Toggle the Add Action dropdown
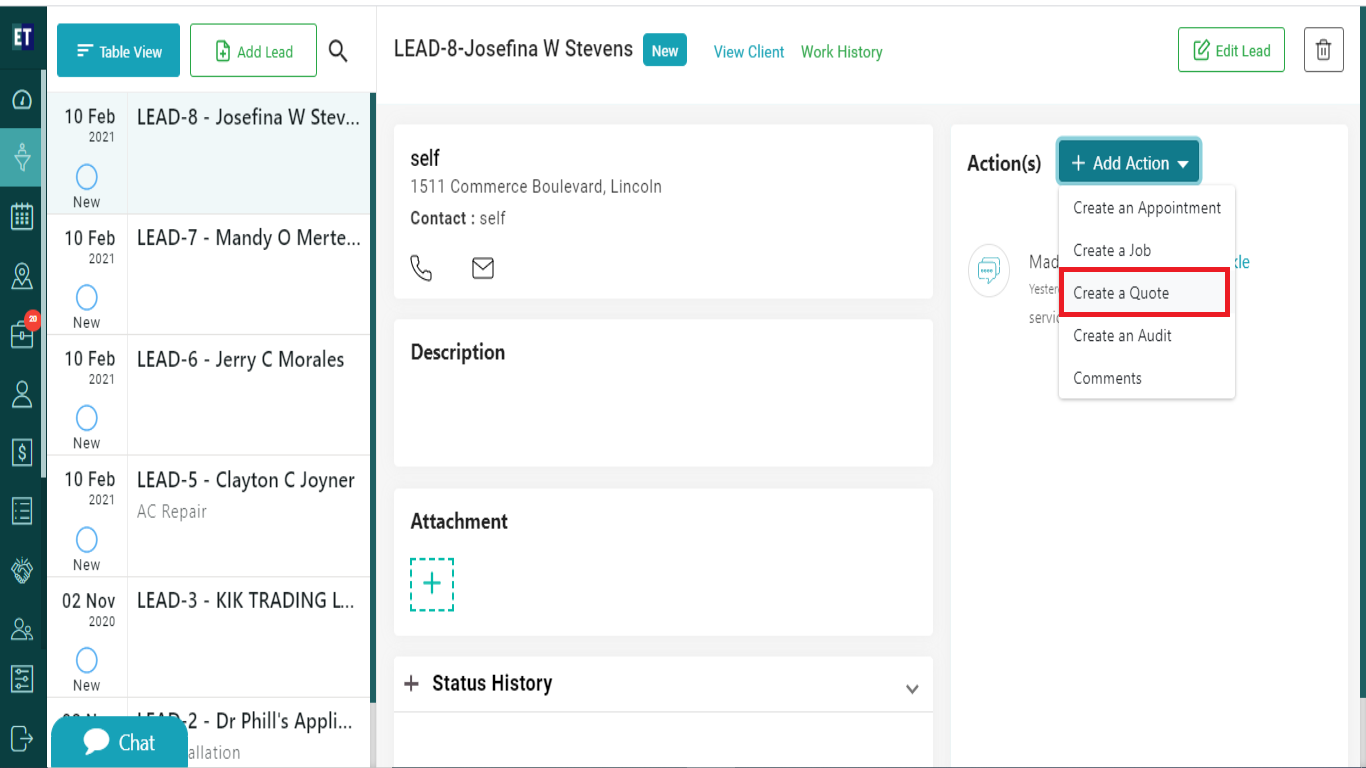Screen dimensions: 1366x768 point(1129,163)
